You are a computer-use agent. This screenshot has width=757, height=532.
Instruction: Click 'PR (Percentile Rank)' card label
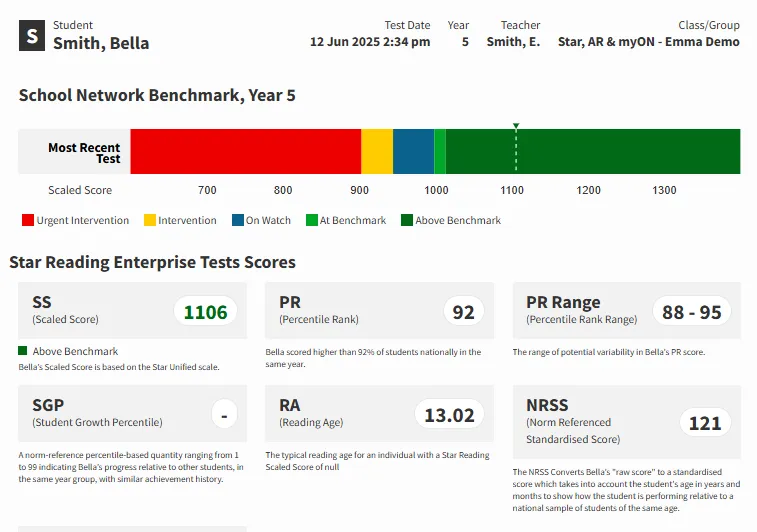(319, 310)
